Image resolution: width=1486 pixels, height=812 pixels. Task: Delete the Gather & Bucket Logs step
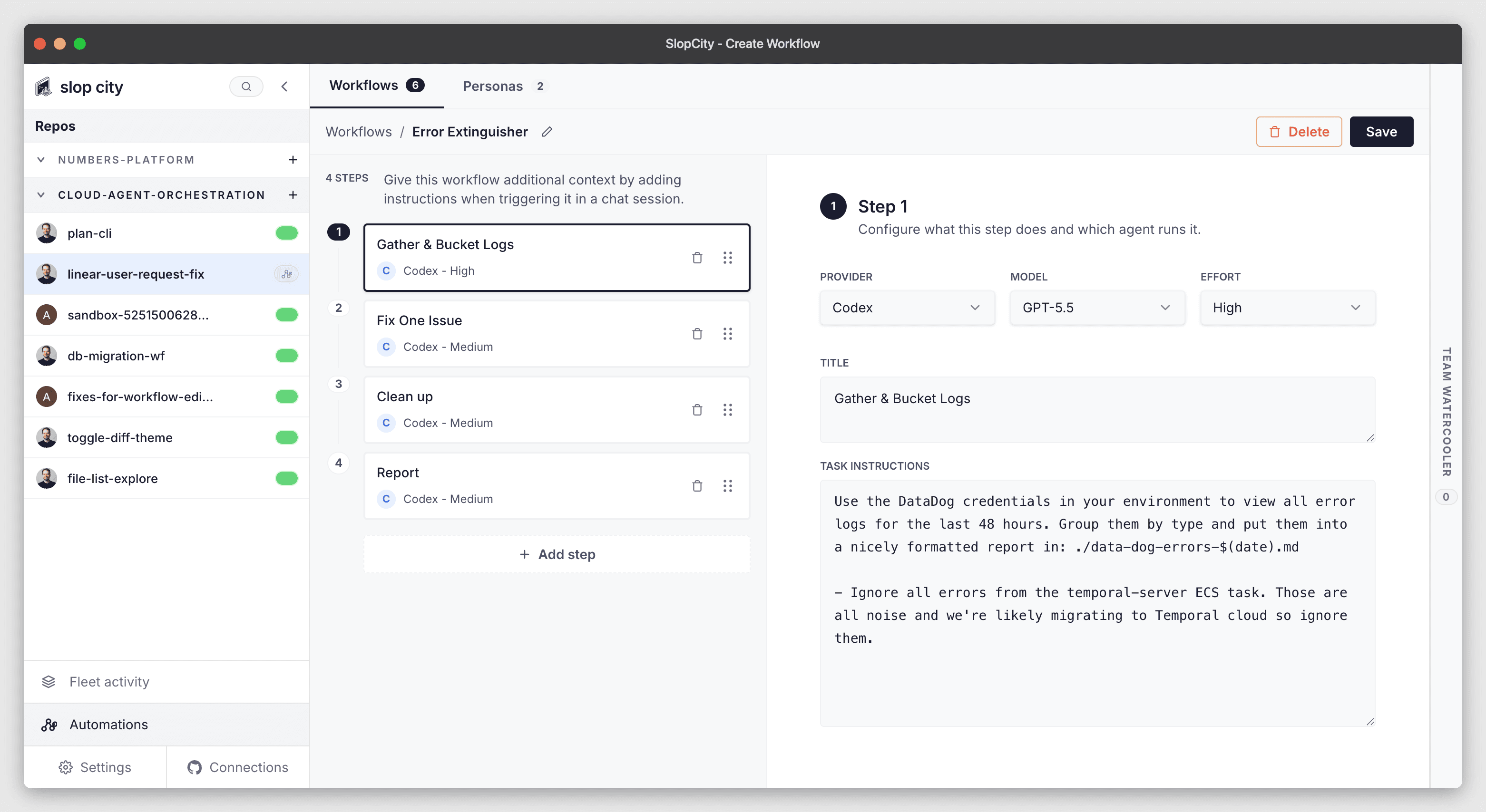click(x=697, y=258)
